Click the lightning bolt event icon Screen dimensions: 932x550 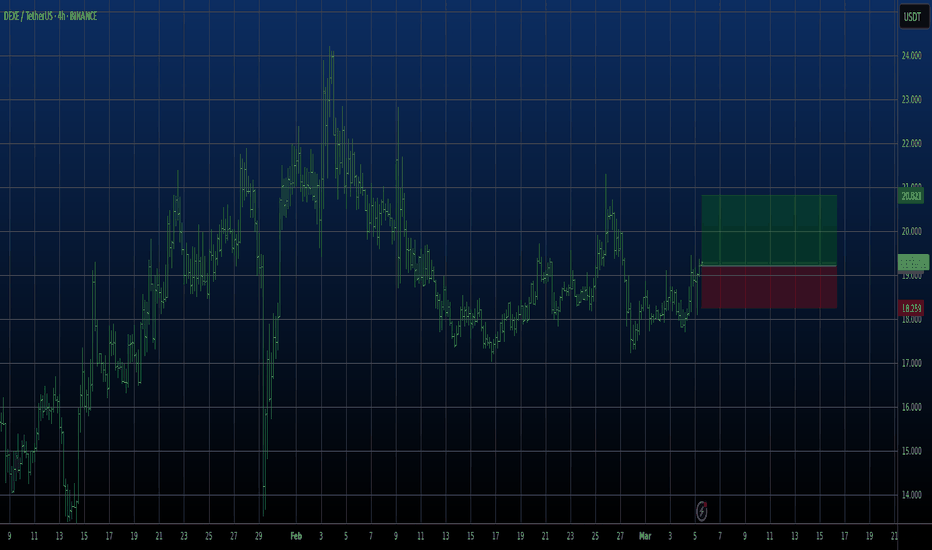click(701, 511)
